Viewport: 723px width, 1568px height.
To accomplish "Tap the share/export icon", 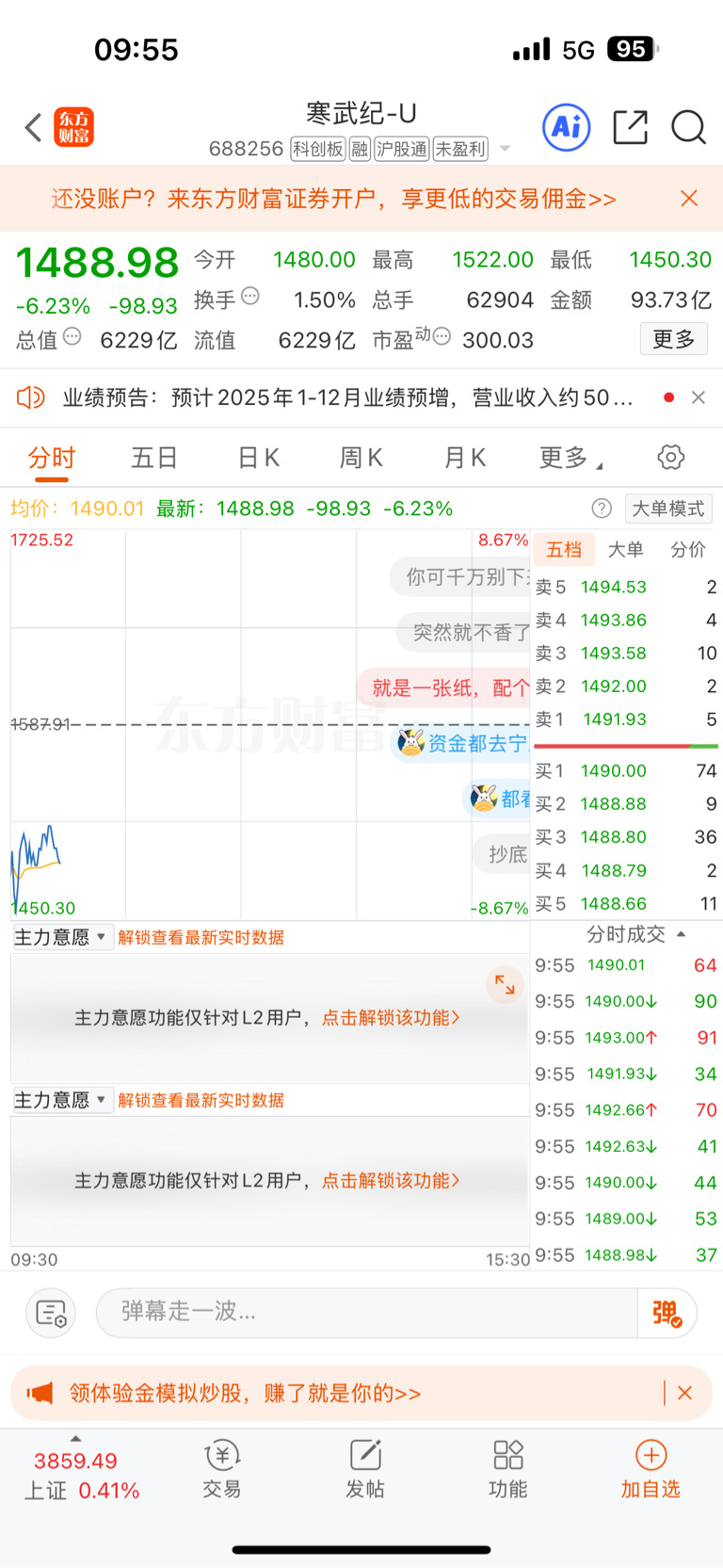I will pos(630,127).
